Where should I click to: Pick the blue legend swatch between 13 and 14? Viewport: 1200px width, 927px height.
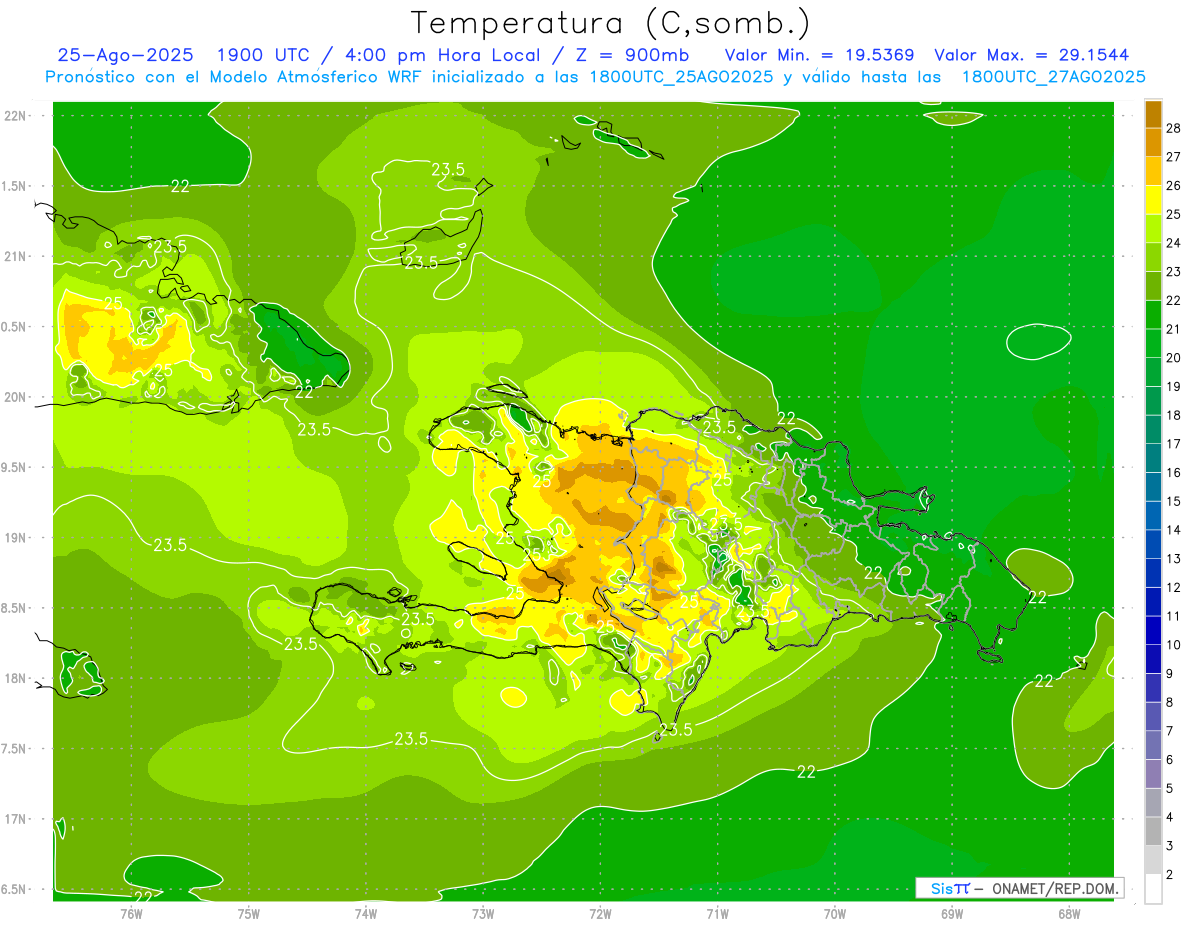[x=1154, y=544]
